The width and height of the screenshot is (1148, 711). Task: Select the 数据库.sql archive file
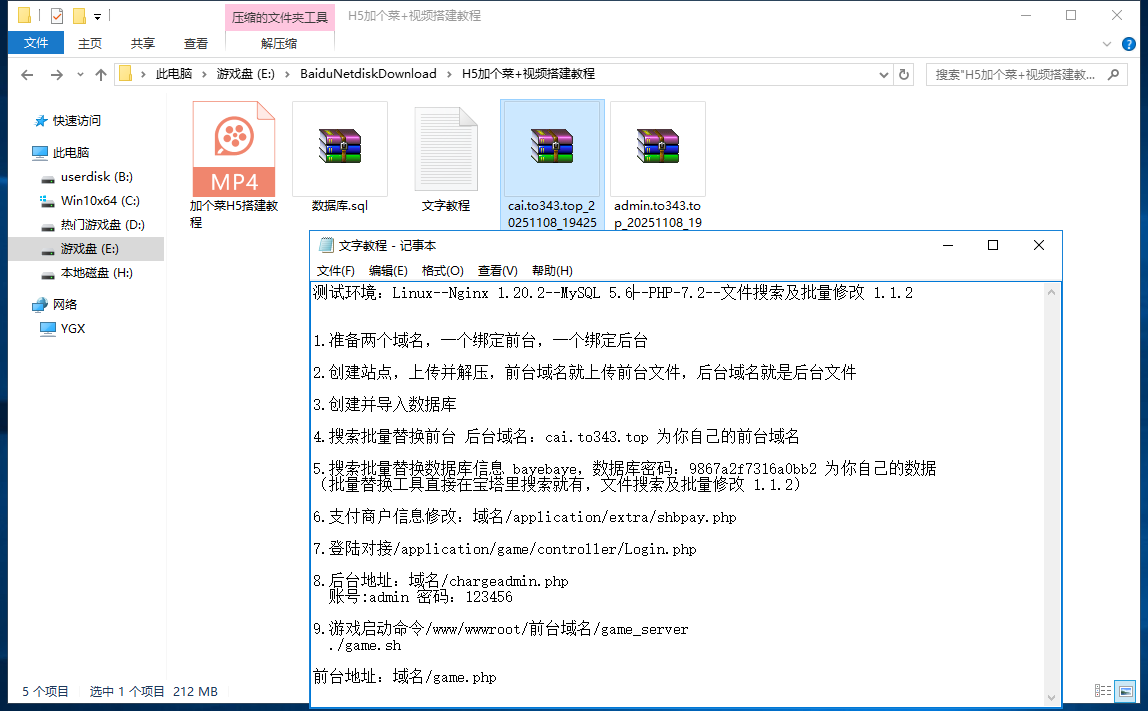(x=340, y=150)
